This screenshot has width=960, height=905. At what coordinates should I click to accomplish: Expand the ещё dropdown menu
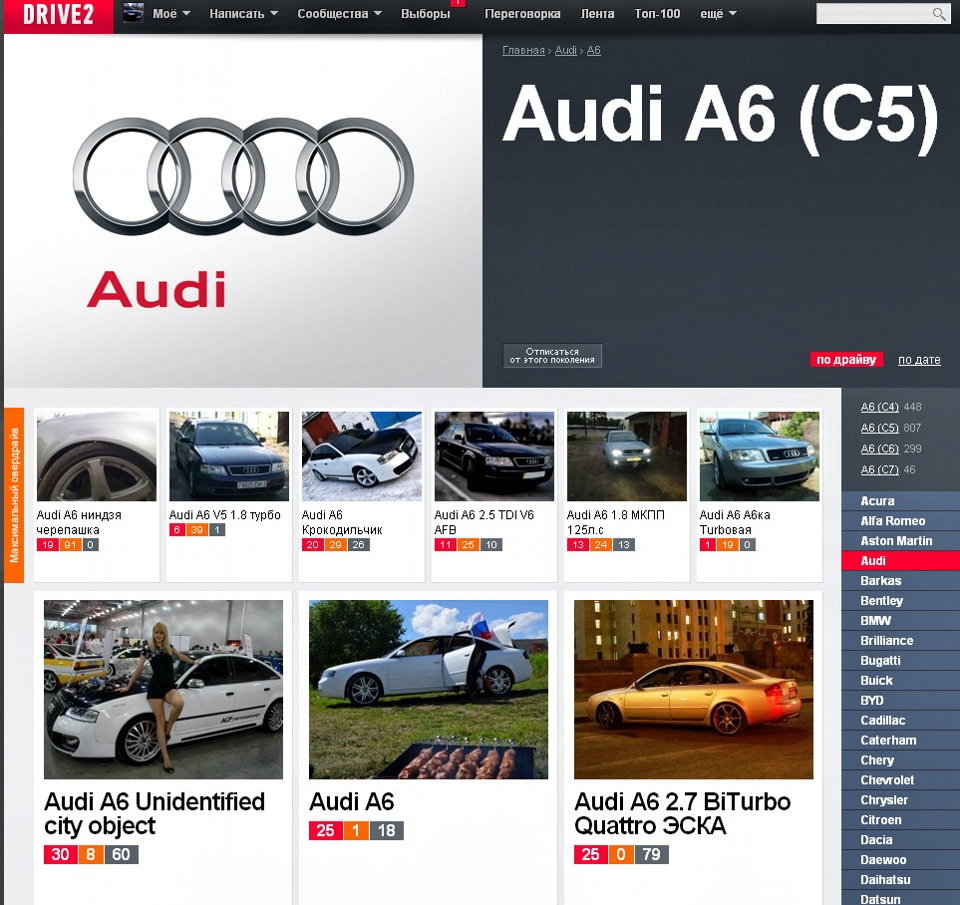tap(718, 13)
